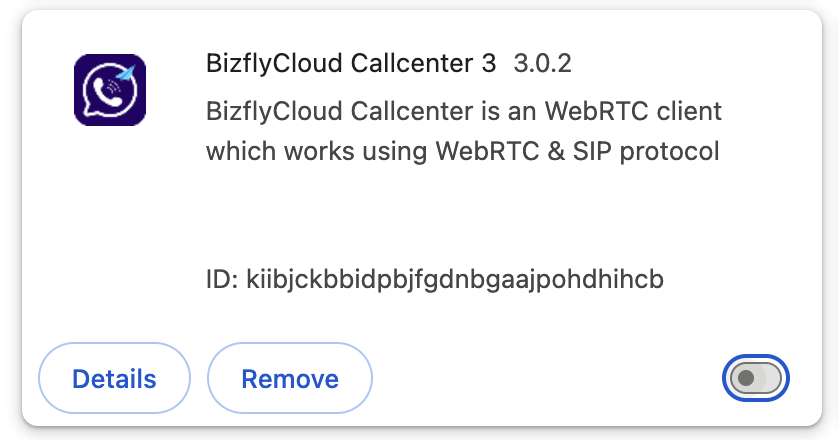Click the BizflyCloud Callcenter extension icon

point(110,90)
